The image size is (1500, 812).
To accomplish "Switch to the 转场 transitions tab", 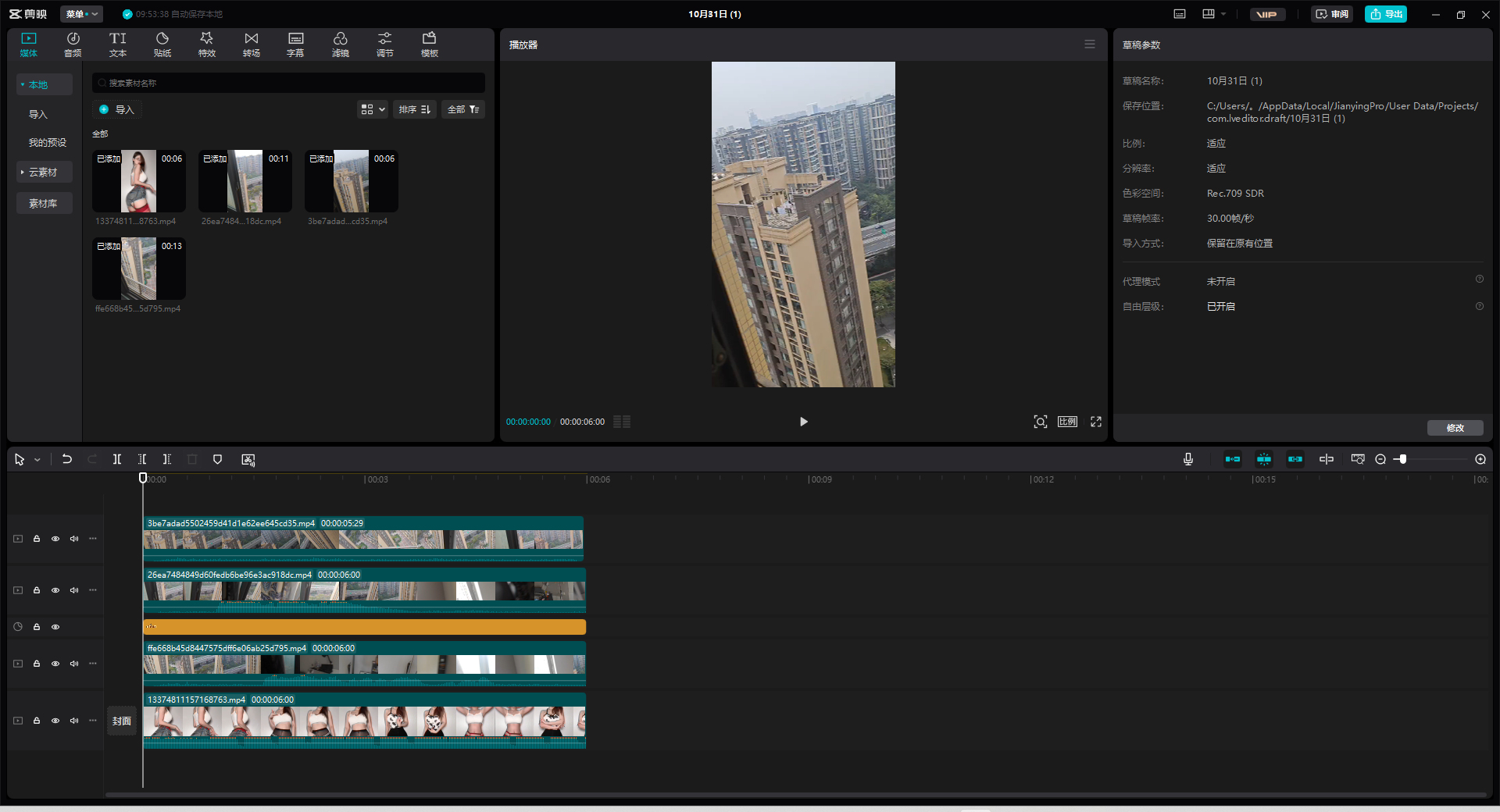I will [x=251, y=45].
